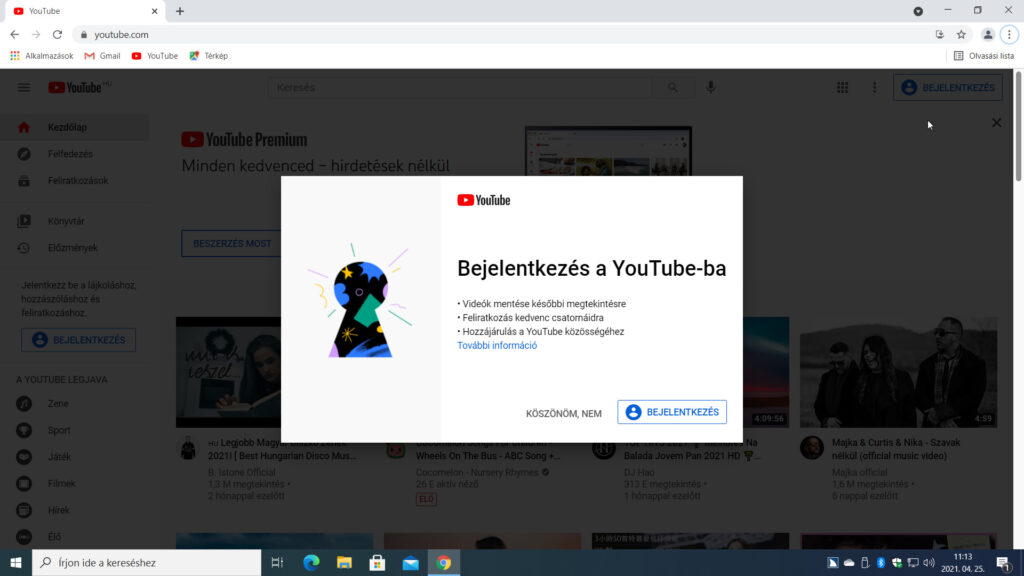Click the Filmek category icon

24,484
